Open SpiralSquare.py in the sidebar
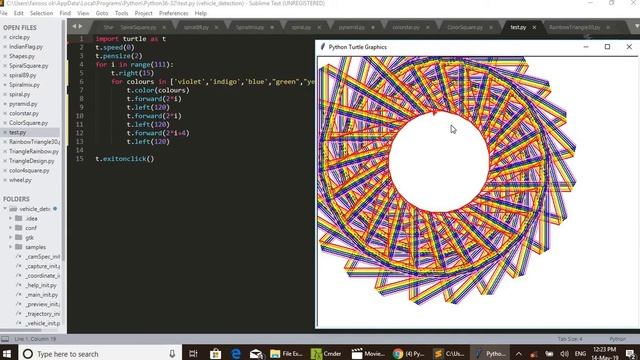640x360 pixels. click(x=29, y=66)
